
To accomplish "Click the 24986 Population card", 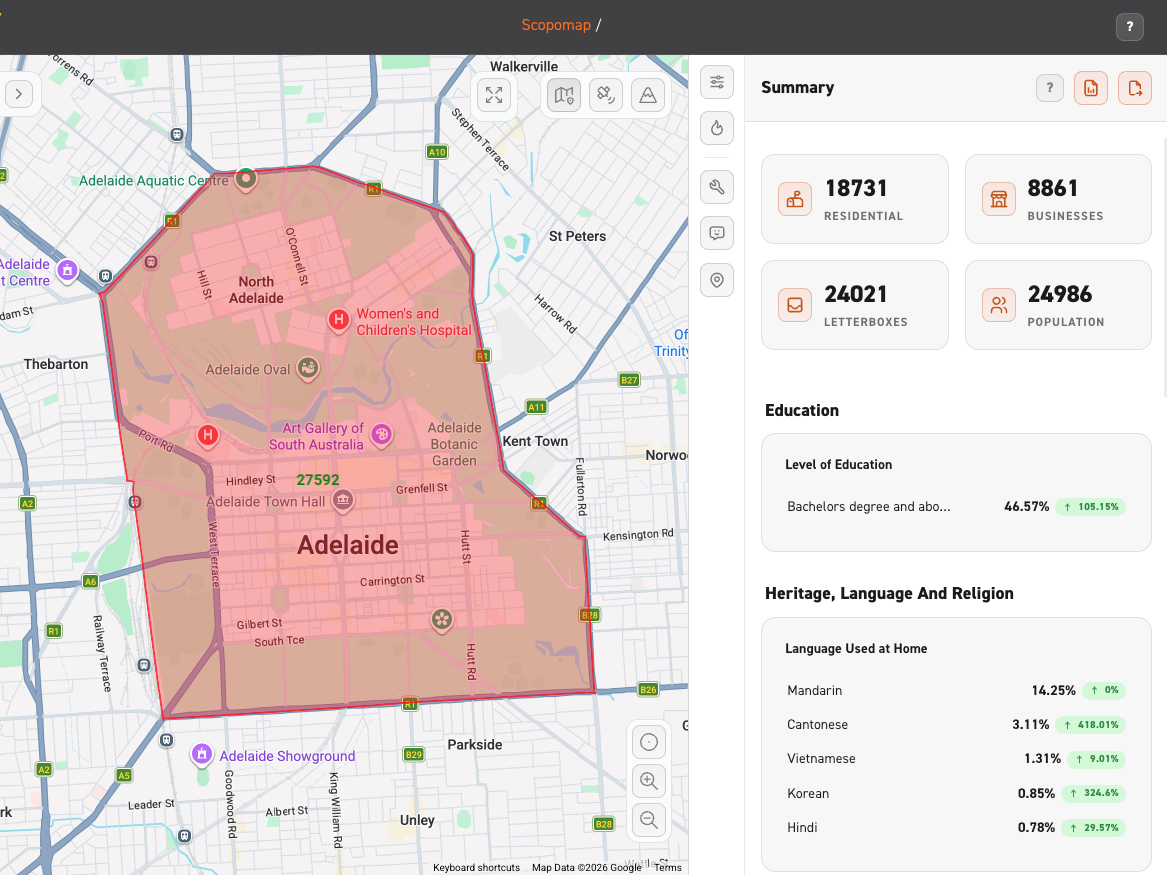I will coord(1058,304).
